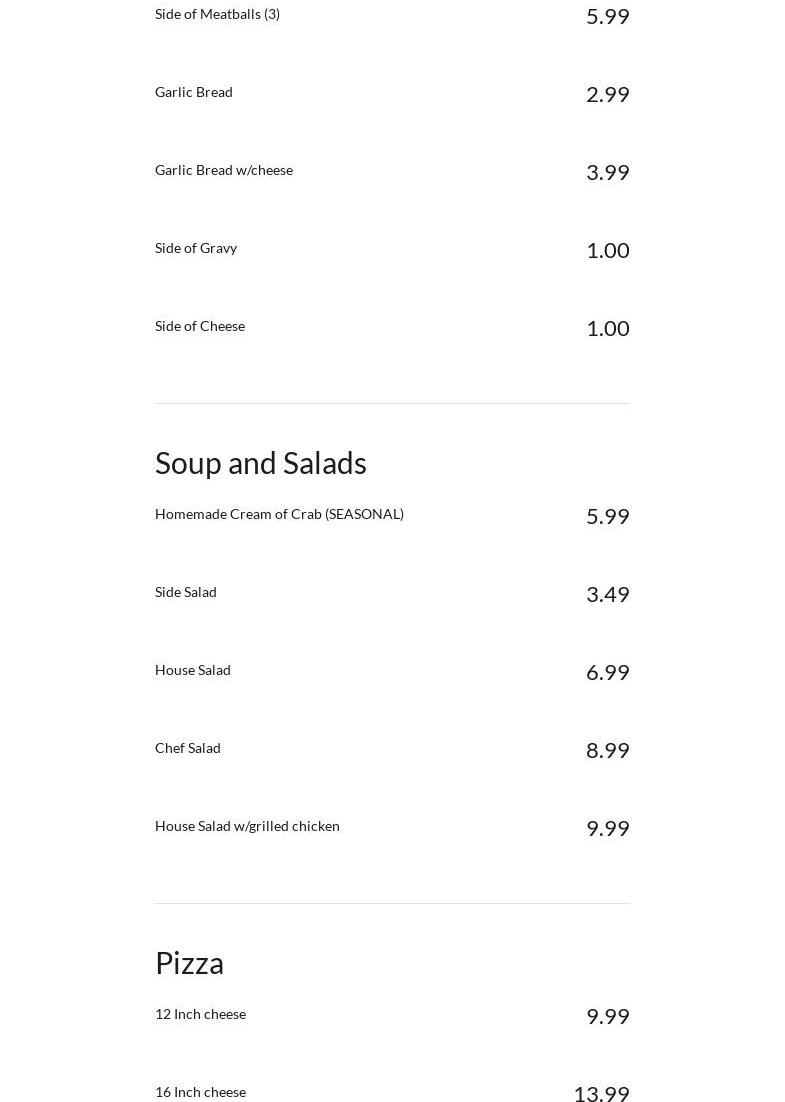Click the Soup and Salads heading

pyautogui.click(x=261, y=463)
